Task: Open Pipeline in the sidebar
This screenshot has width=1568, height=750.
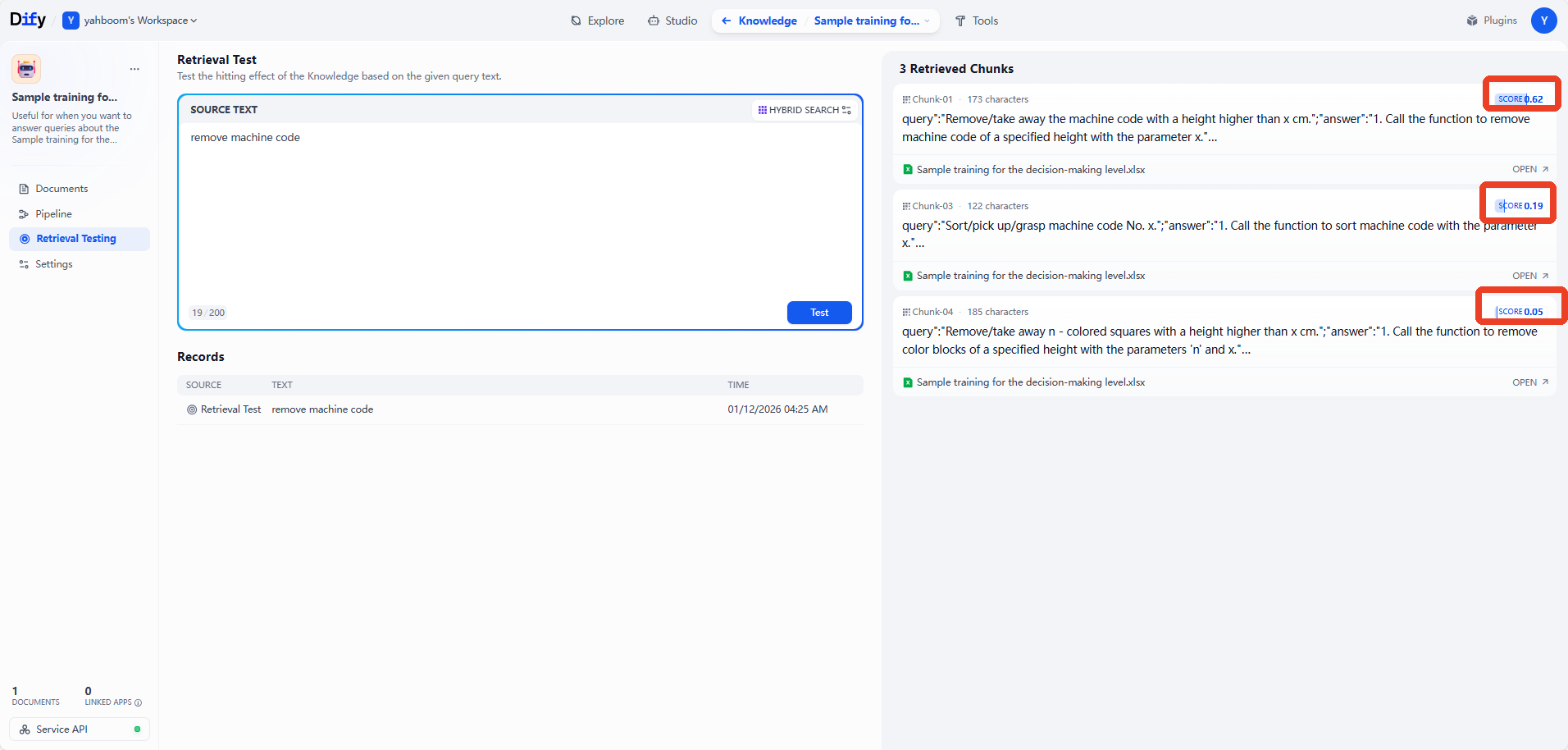Action: (x=80, y=214)
